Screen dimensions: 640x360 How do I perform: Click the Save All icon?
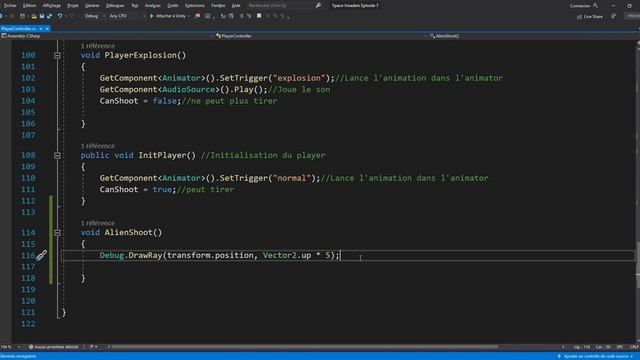click(x=49, y=16)
